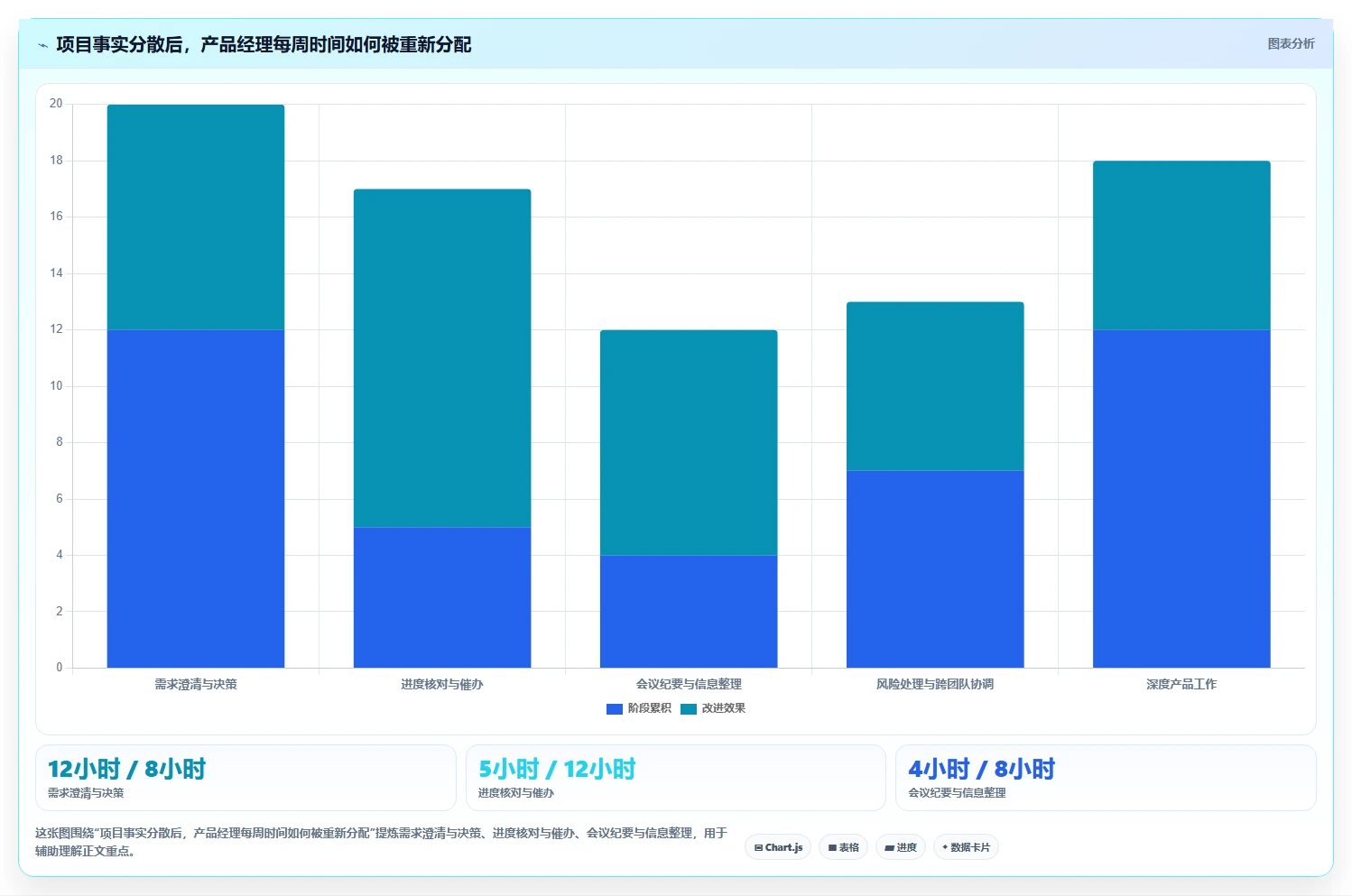Select the blue bar segment for 风险处理与跨团队协调
Screen dimensions: 1352x896
[x=935, y=569]
